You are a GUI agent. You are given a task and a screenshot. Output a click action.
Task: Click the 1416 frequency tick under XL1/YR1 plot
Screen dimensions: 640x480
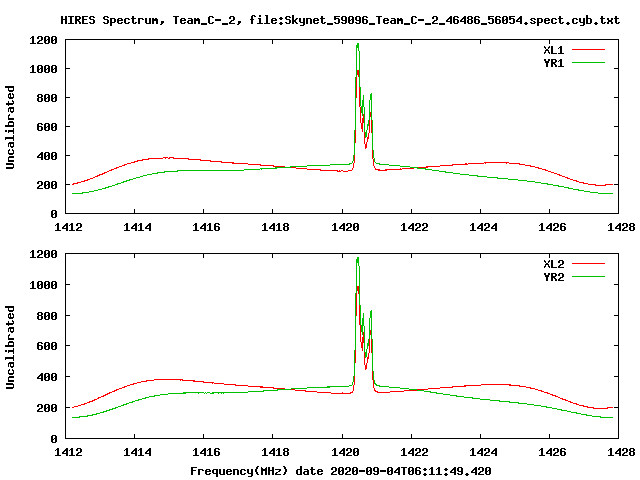[x=206, y=227]
